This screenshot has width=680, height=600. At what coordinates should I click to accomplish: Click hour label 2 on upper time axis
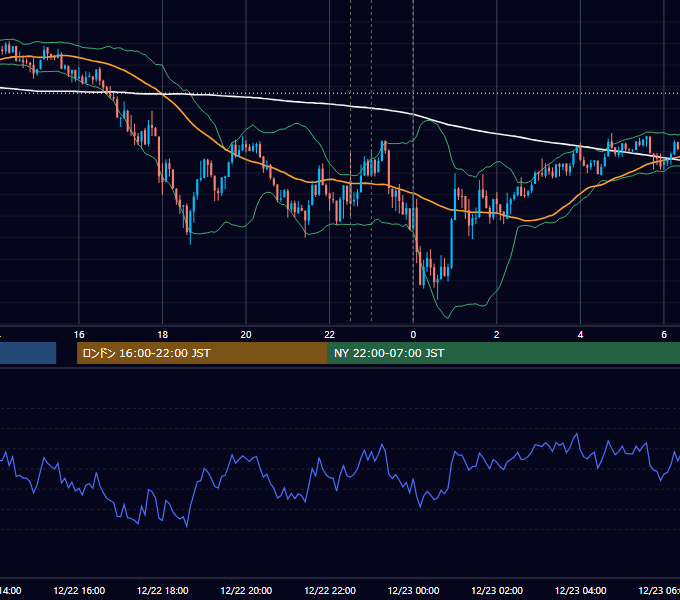(497, 335)
